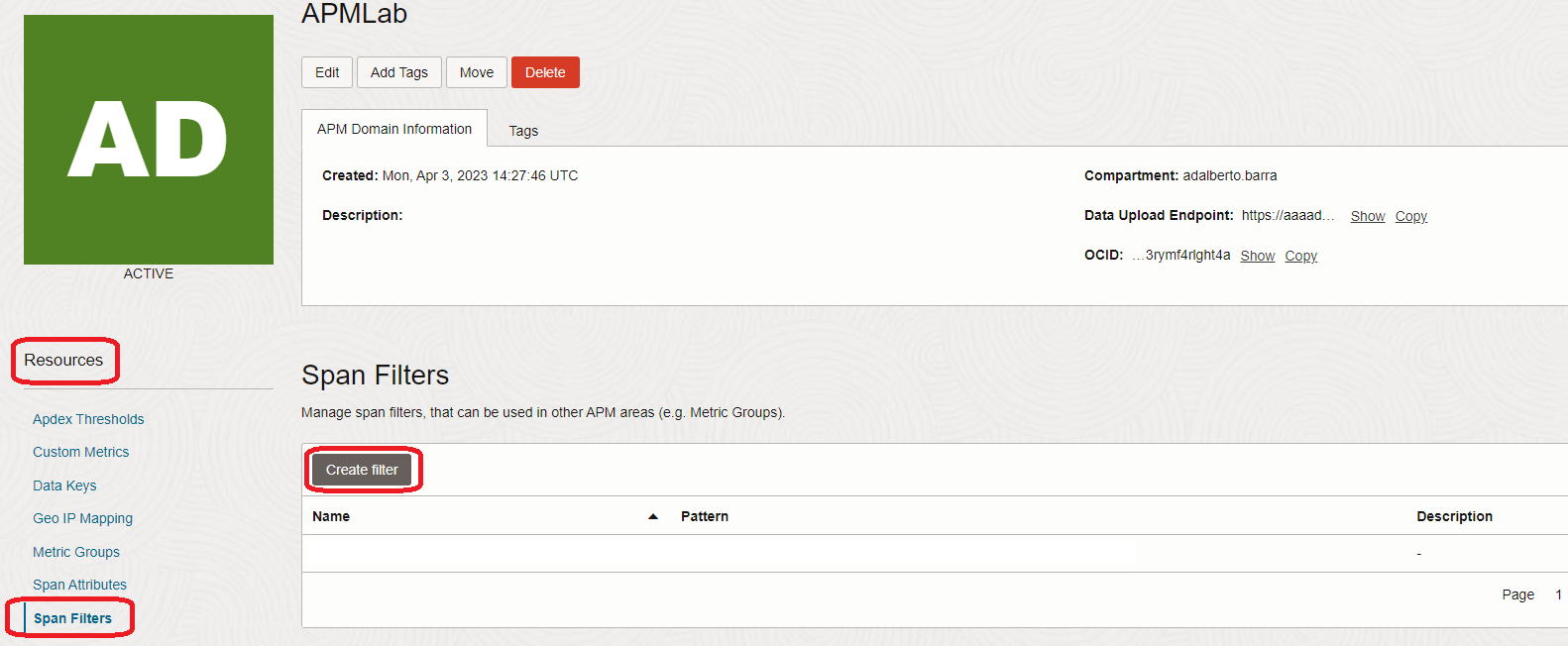
Task: Click the Add Tags button
Action: [x=399, y=72]
